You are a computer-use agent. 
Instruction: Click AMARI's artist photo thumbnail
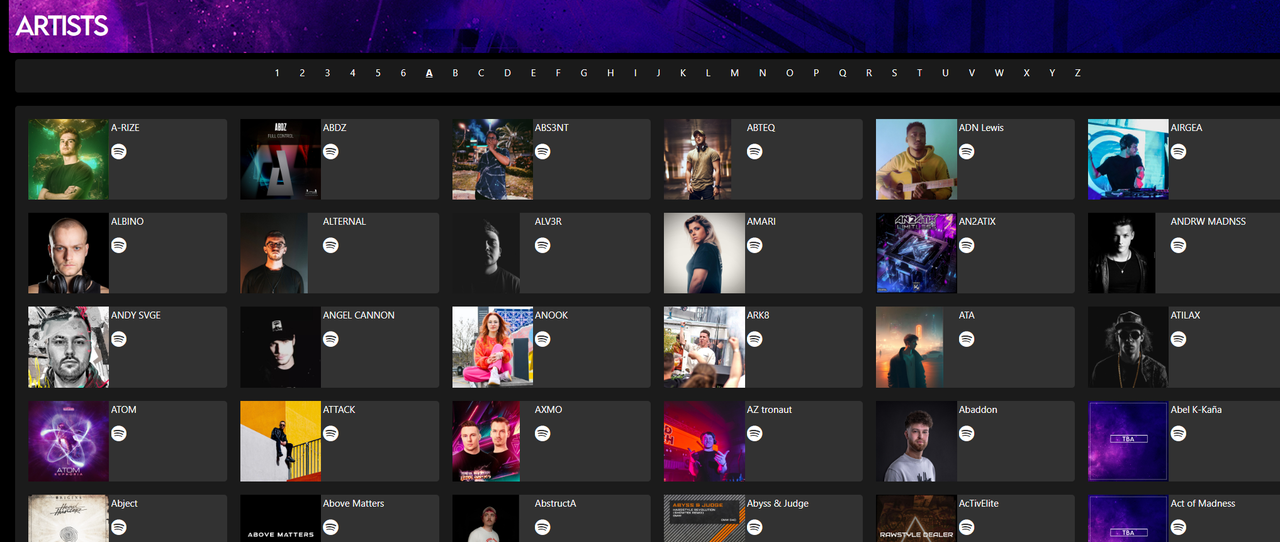(x=704, y=253)
